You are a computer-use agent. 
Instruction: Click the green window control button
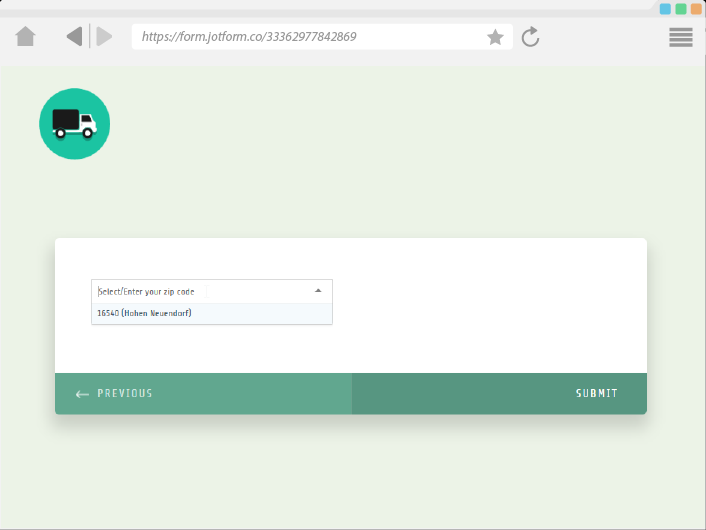(681, 8)
